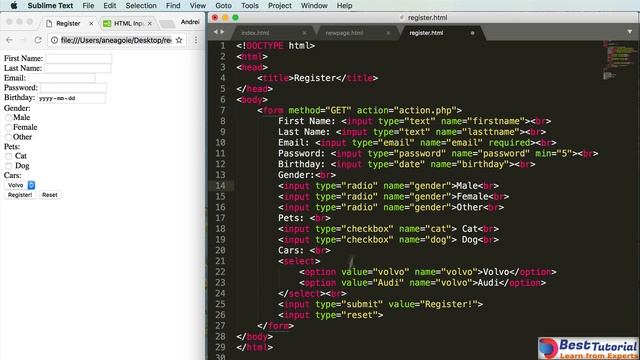Image resolution: width=640 pixels, height=360 pixels.
Task: Click line number 14 in the gutter
Action: 220,186
